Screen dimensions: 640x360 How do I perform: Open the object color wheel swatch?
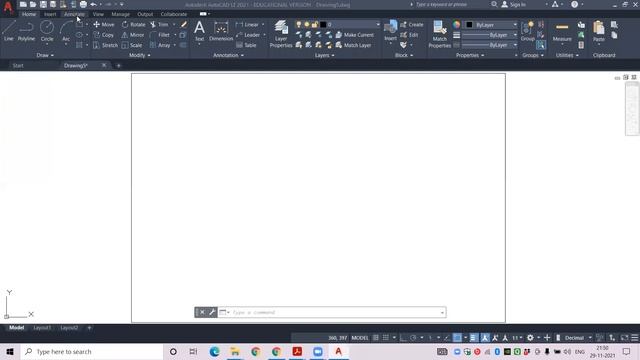pos(456,24)
